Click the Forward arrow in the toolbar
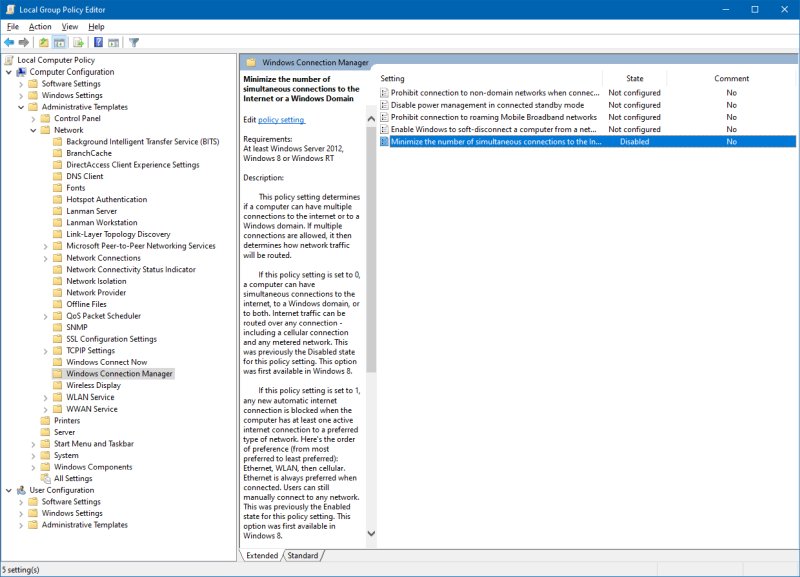 [x=24, y=43]
